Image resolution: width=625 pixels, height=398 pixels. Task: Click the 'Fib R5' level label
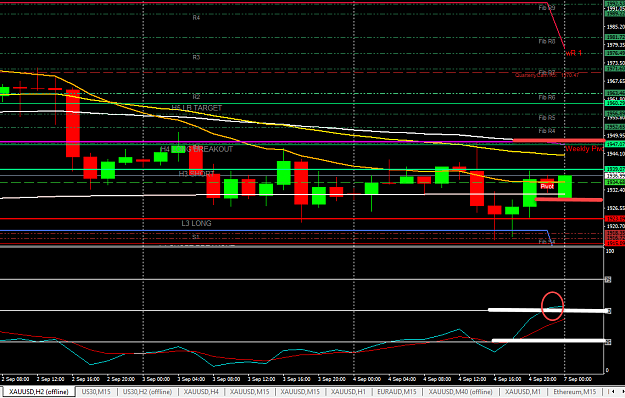point(547,118)
